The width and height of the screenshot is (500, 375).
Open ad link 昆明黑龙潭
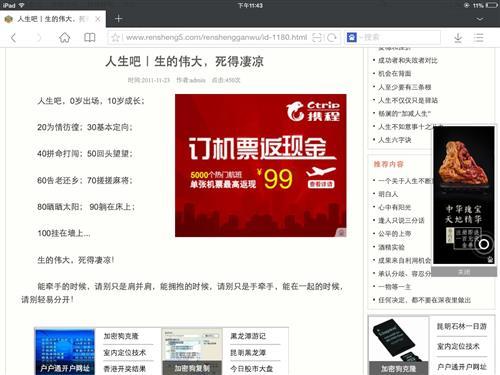248,352
